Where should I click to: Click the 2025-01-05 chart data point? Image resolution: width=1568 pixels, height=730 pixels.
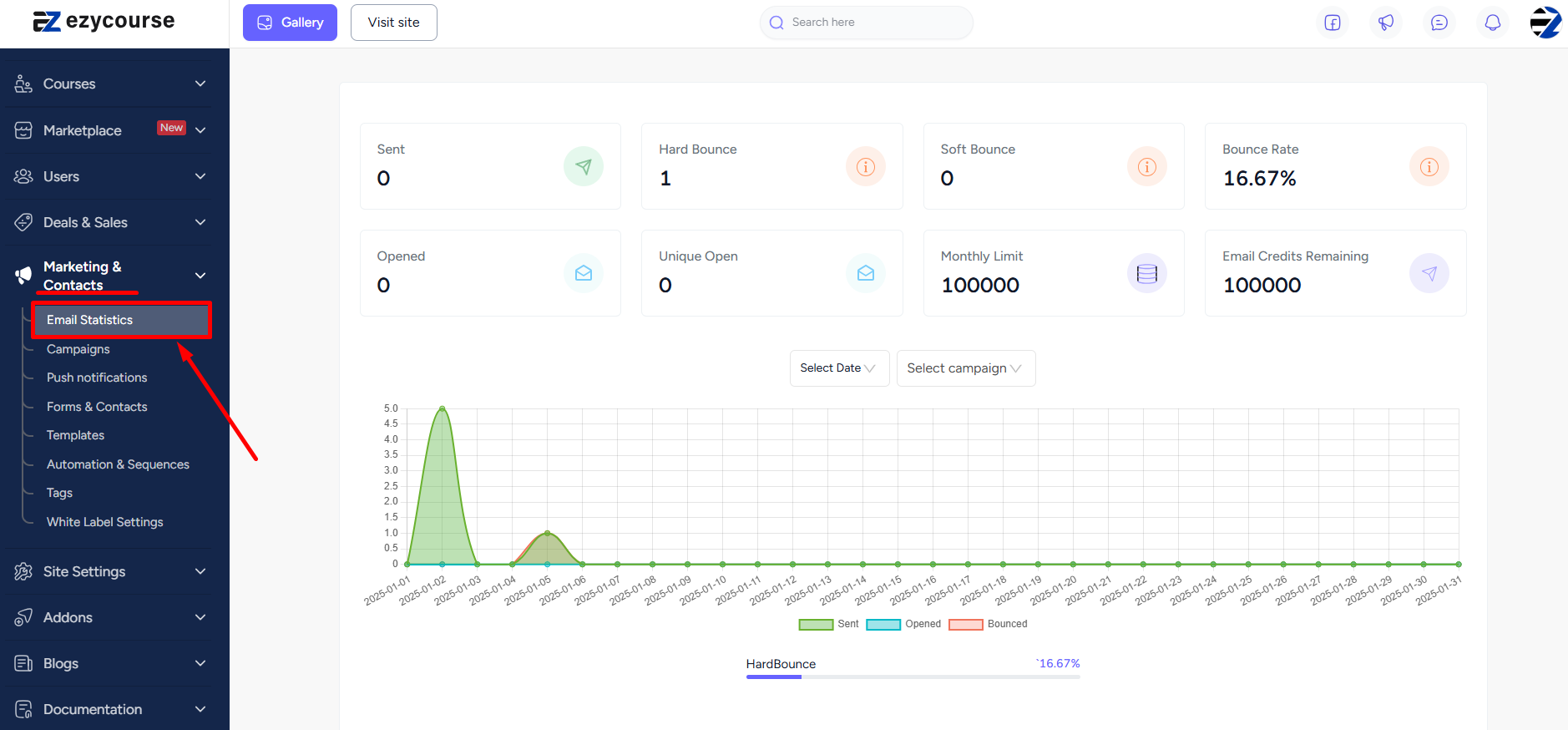click(547, 533)
